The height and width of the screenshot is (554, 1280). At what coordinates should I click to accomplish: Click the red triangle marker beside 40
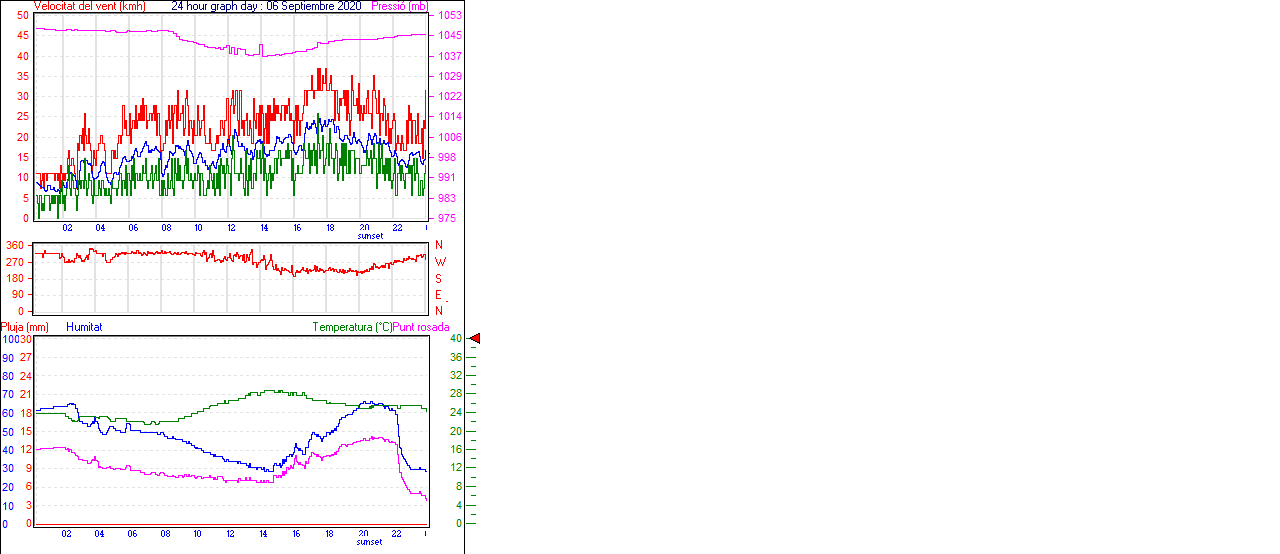pyautogui.click(x=475, y=339)
